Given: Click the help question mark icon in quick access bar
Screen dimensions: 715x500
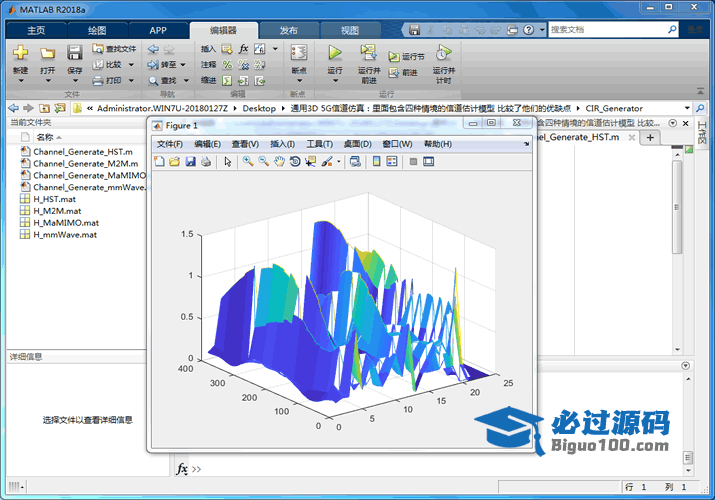Looking at the screenshot, I should pos(528,30).
